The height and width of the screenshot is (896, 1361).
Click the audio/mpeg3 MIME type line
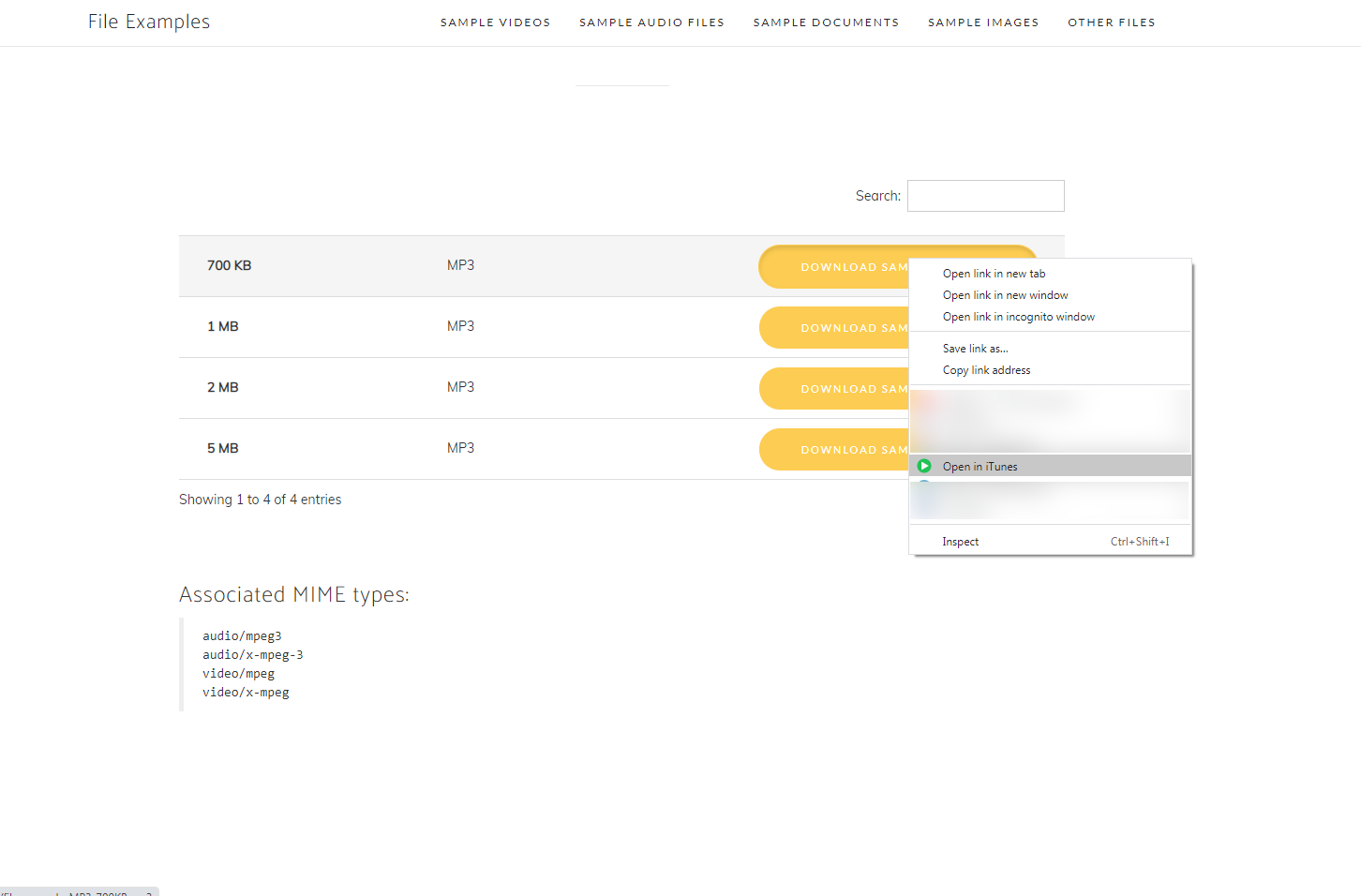242,636
